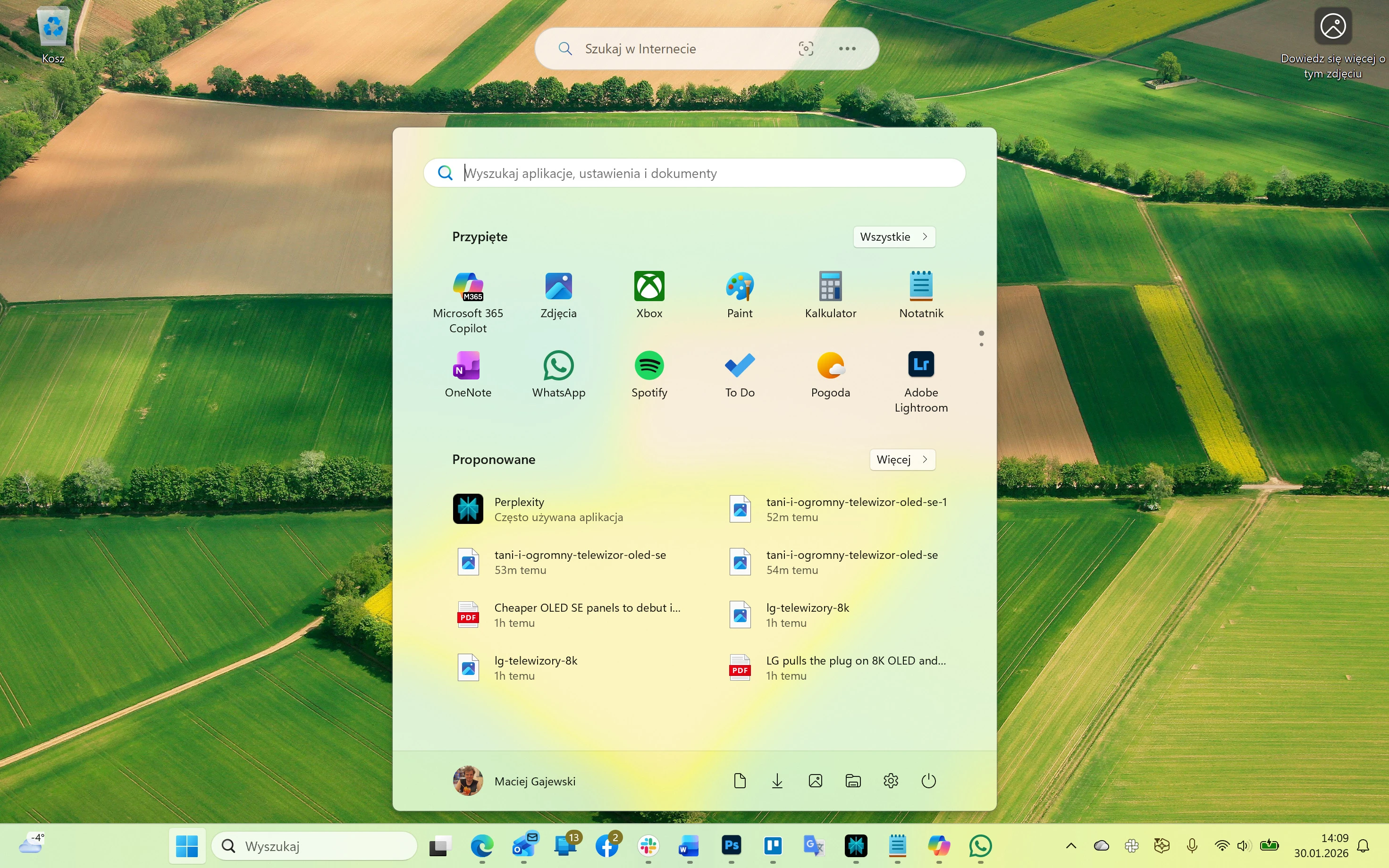Screen dimensions: 1389x868
Task: Go to next pinned apps page dot
Action: coord(982,345)
